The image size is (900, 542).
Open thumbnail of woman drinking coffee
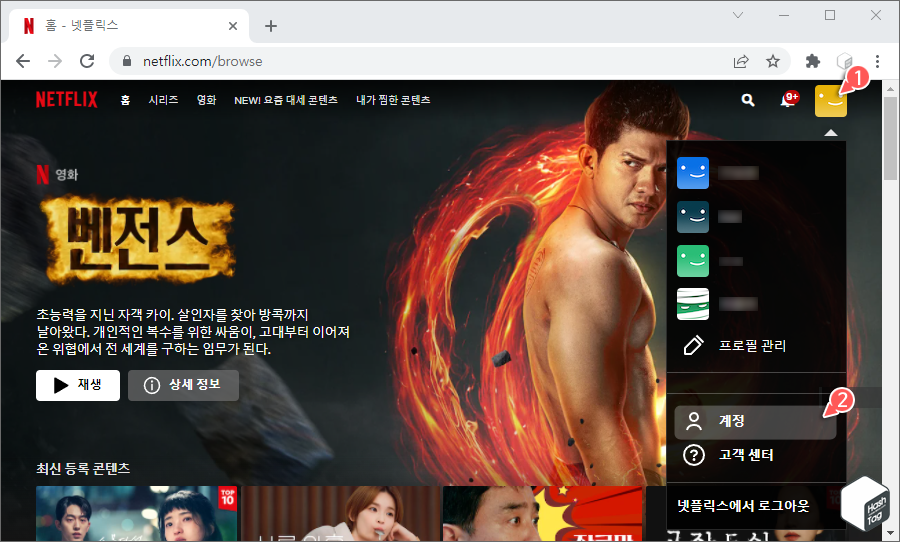tap(340, 513)
